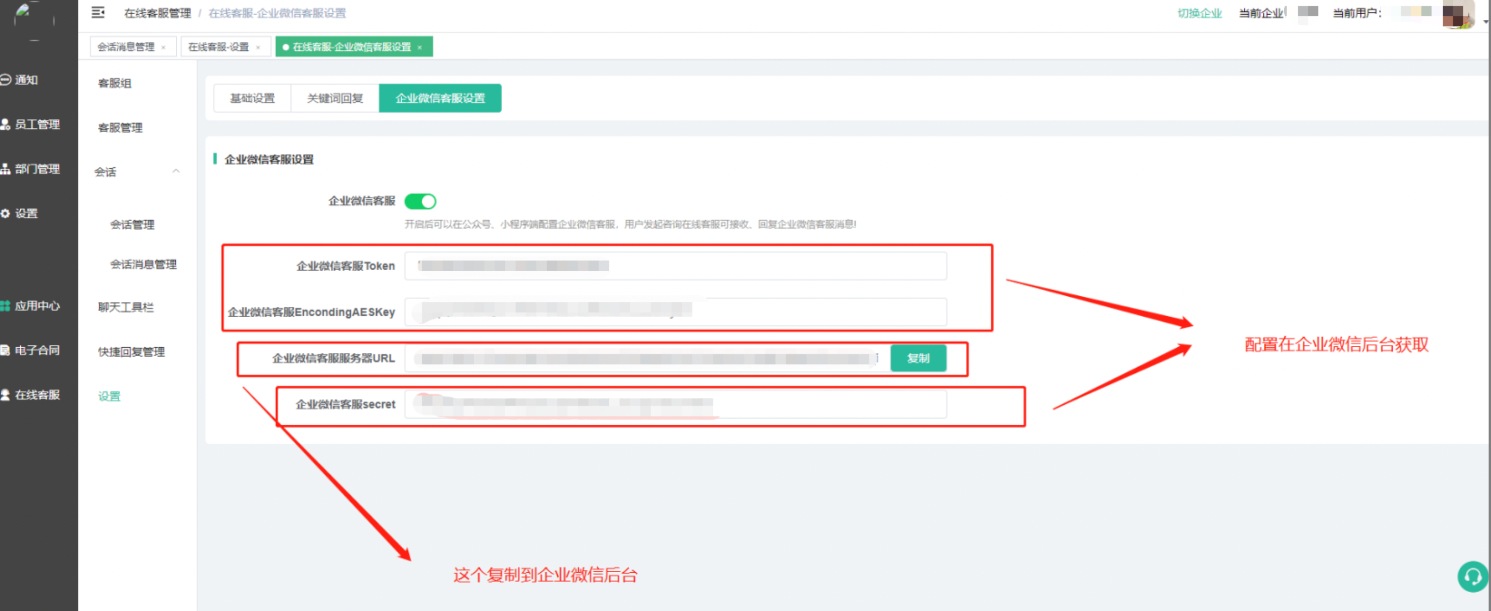Collapse the sidebar with the hamburger icon

point(98,13)
